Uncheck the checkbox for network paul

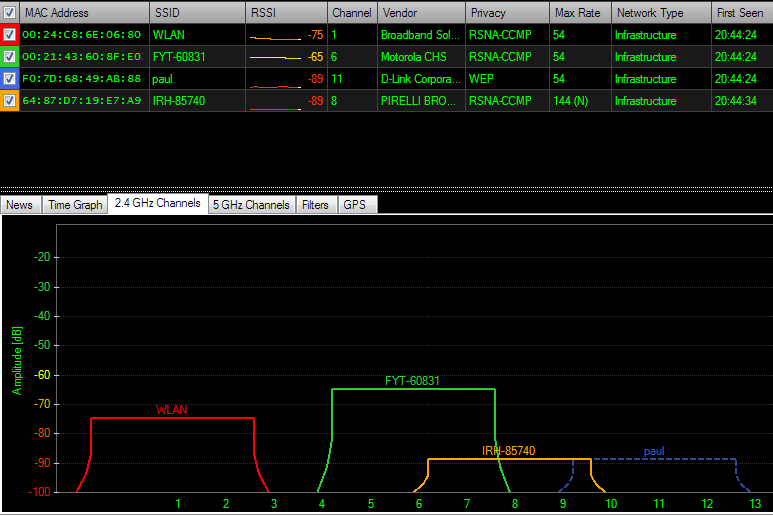pos(10,79)
